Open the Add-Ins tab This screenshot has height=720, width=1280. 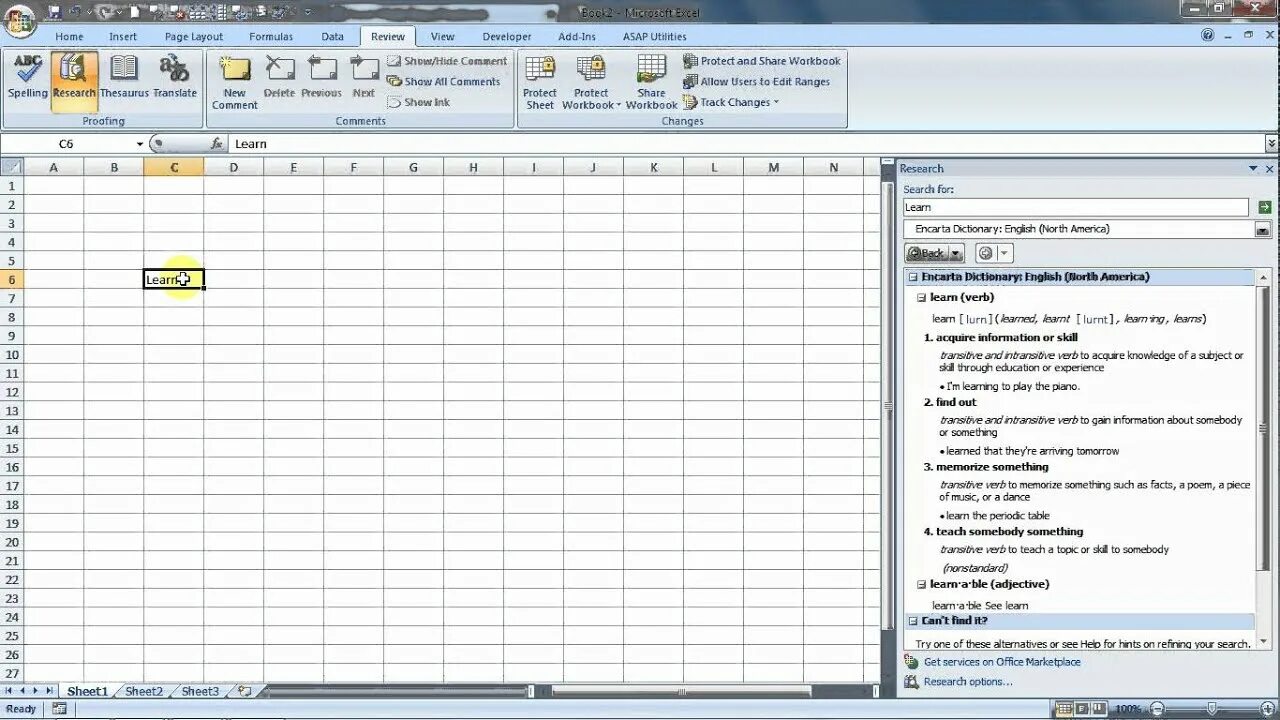577,37
